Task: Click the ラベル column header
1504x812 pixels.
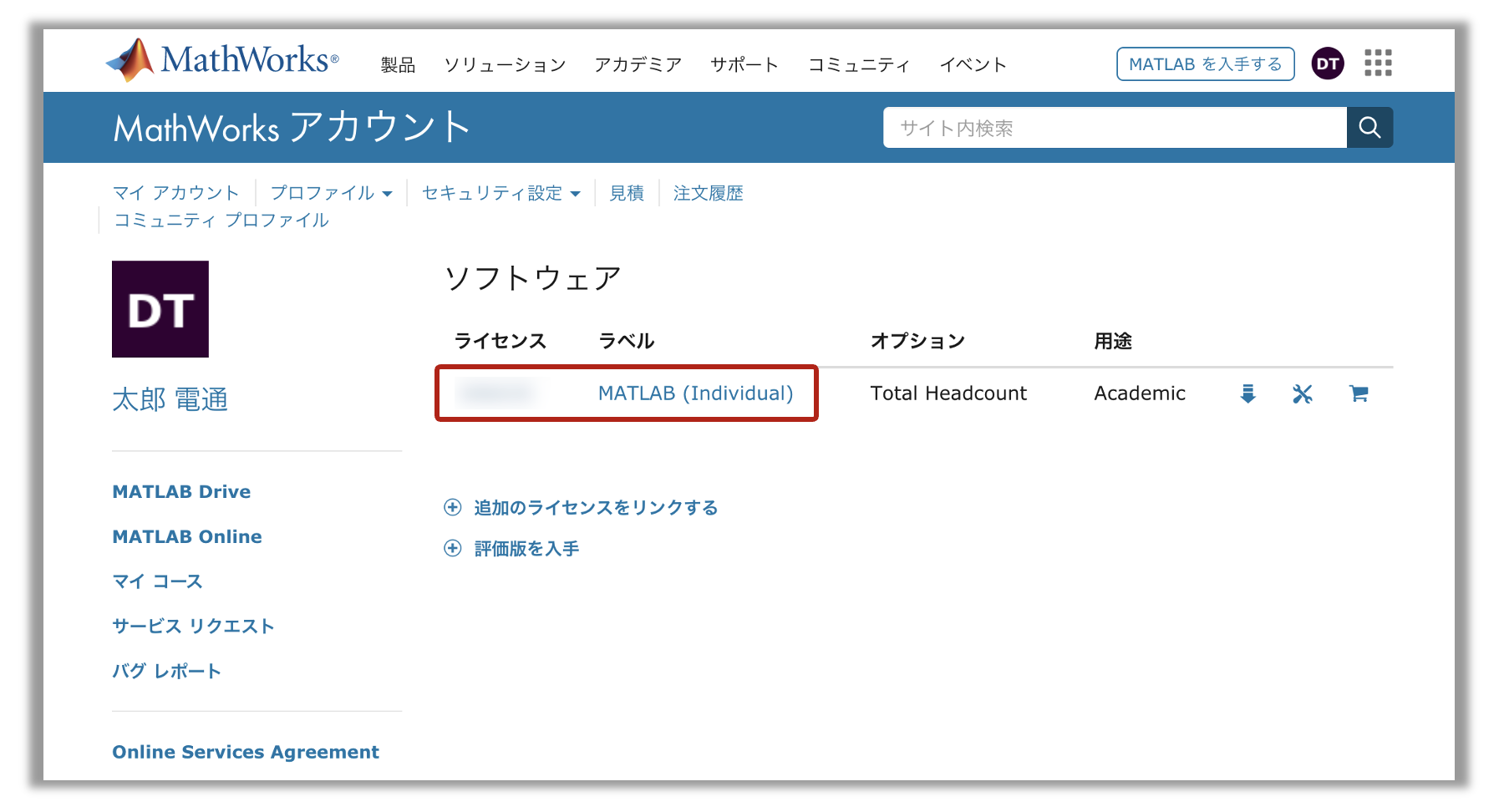Action: coord(627,341)
